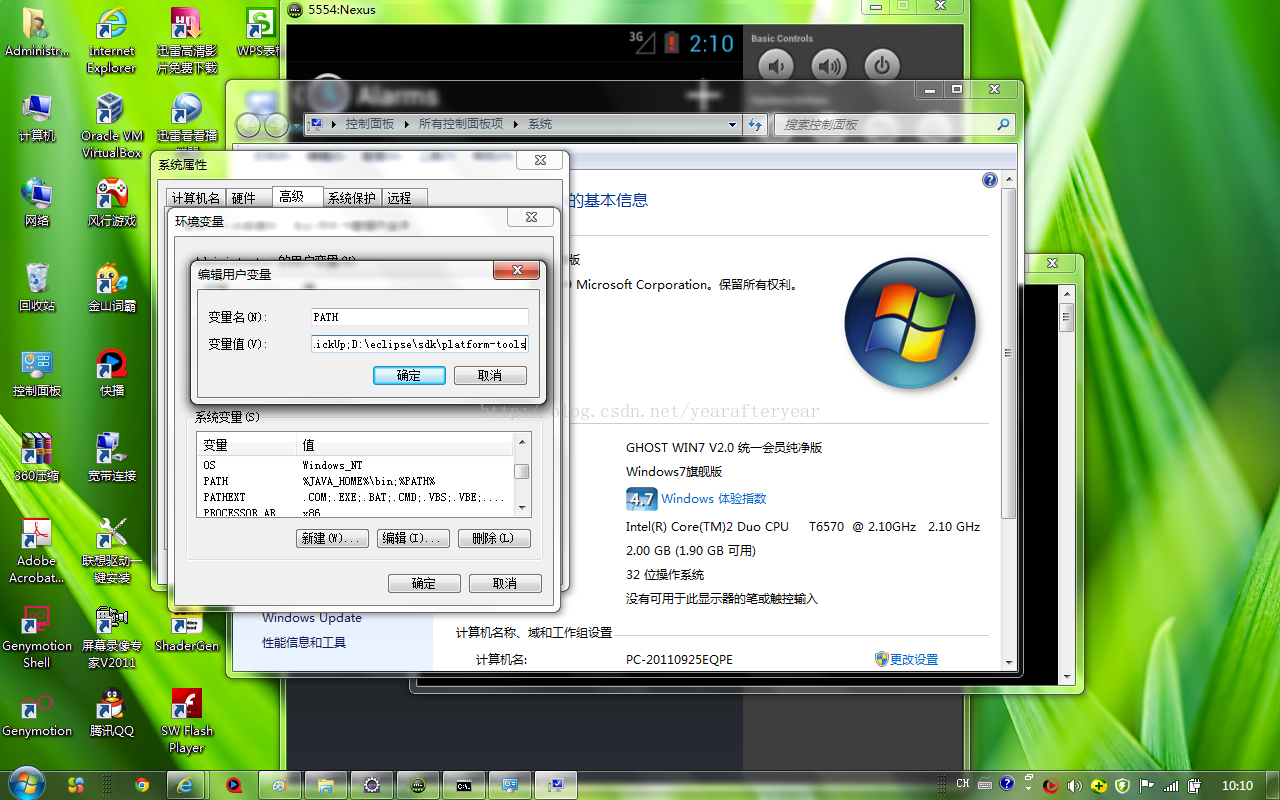Viewport: 1280px width, 800px height.
Task: Click the Windows Start orb
Action: point(25,784)
